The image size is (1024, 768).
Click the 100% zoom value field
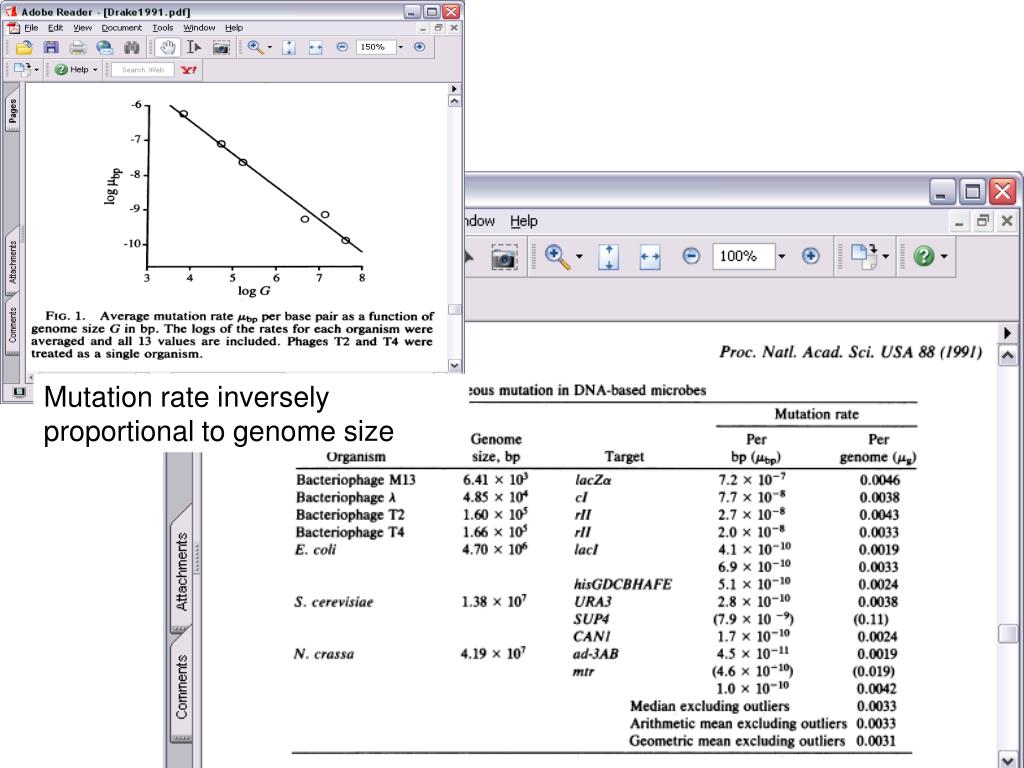click(x=743, y=256)
